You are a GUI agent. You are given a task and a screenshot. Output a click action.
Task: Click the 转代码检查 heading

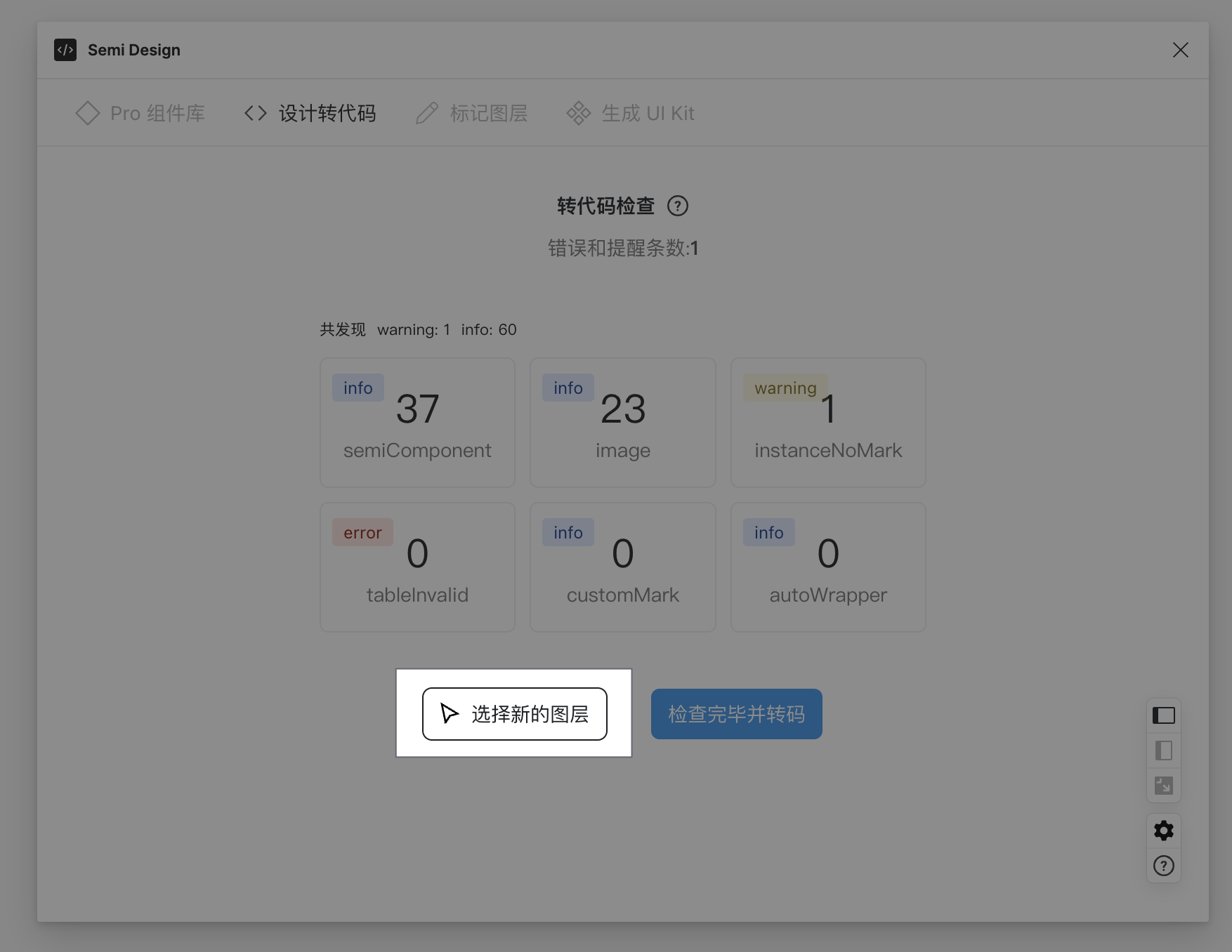click(x=605, y=206)
